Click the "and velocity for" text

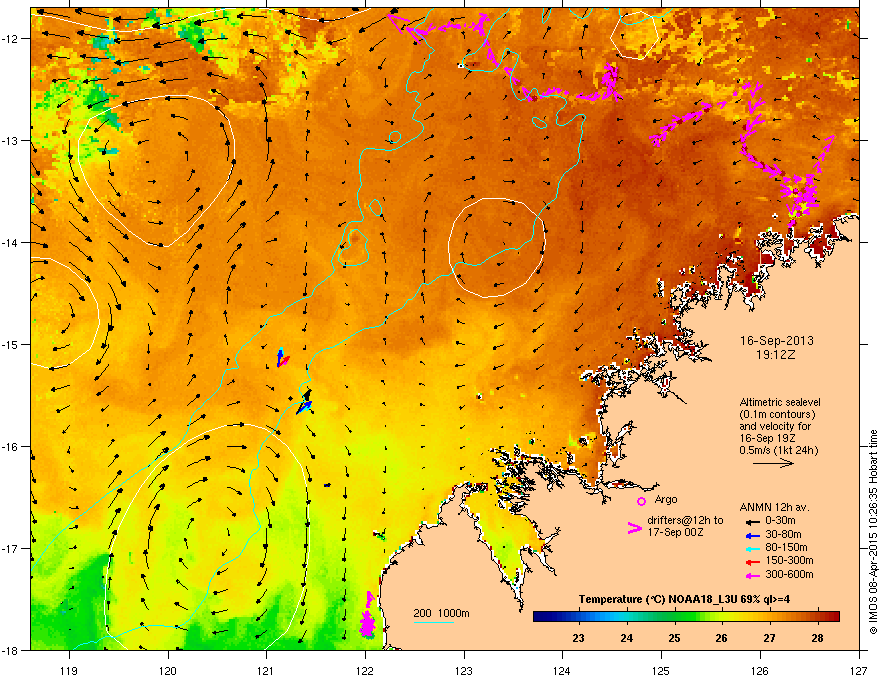[x=773, y=426]
